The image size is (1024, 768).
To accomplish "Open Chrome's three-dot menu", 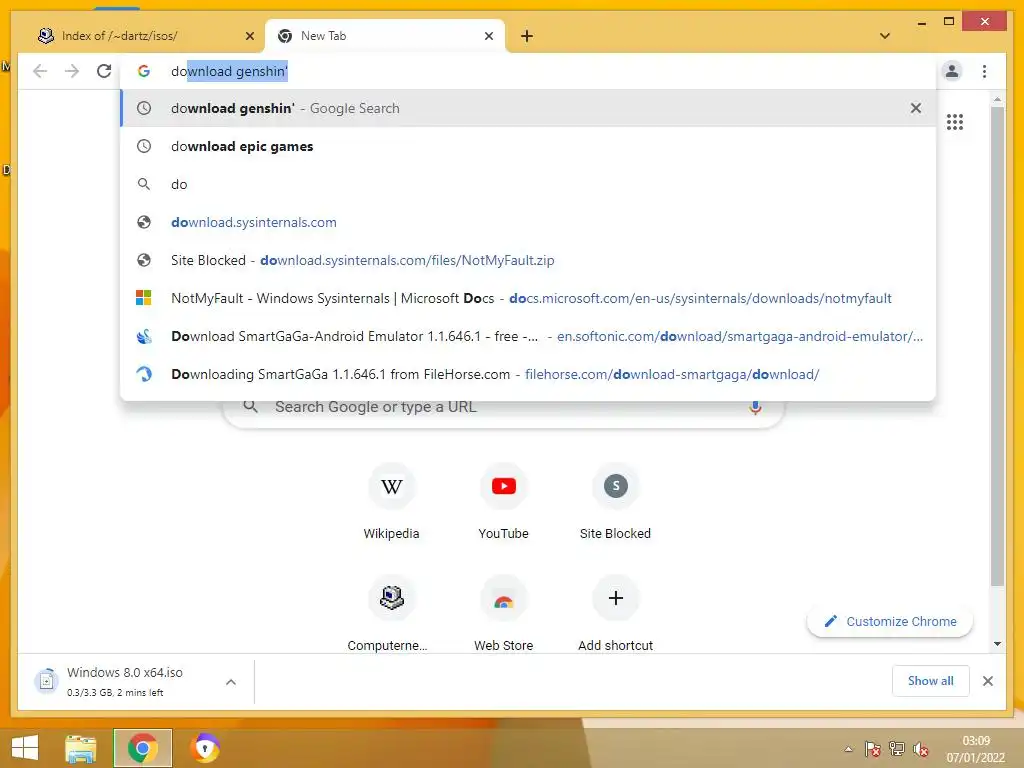I will 984,71.
